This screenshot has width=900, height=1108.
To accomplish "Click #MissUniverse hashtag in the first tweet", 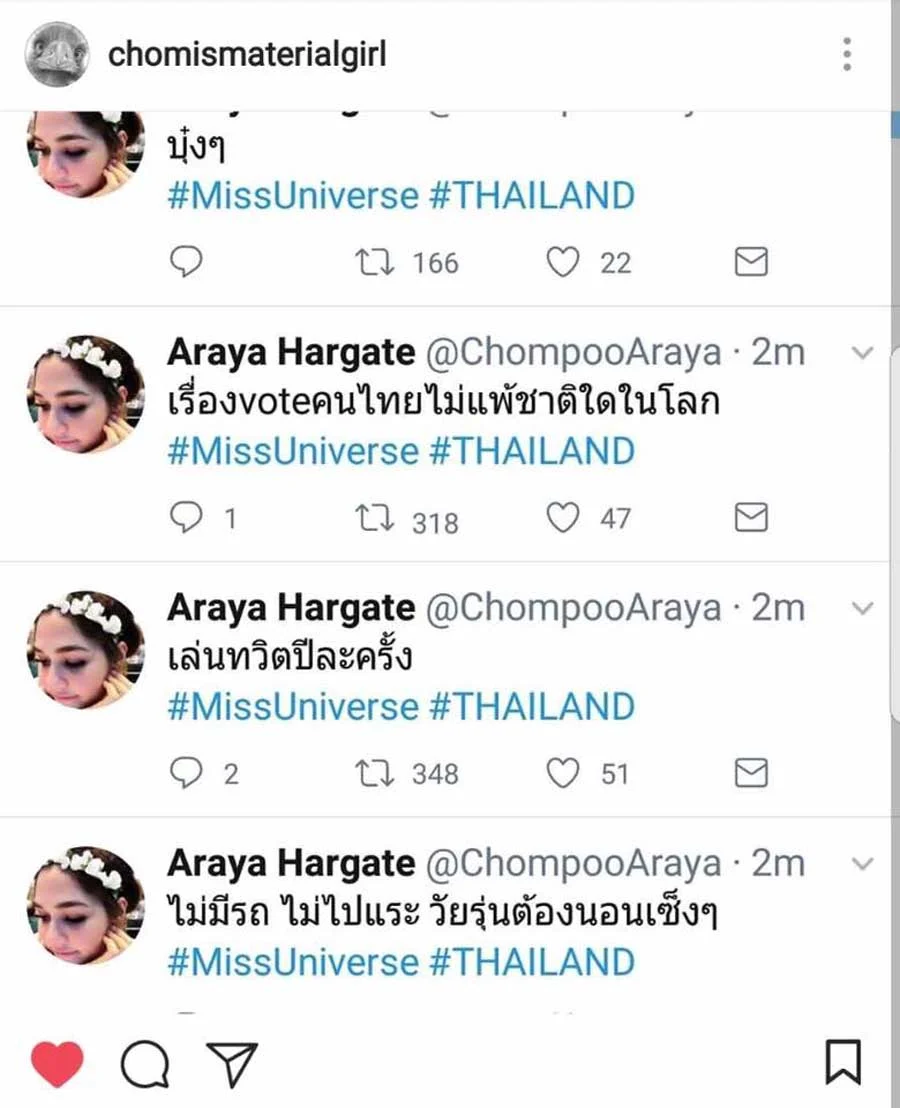I will click(x=293, y=196).
